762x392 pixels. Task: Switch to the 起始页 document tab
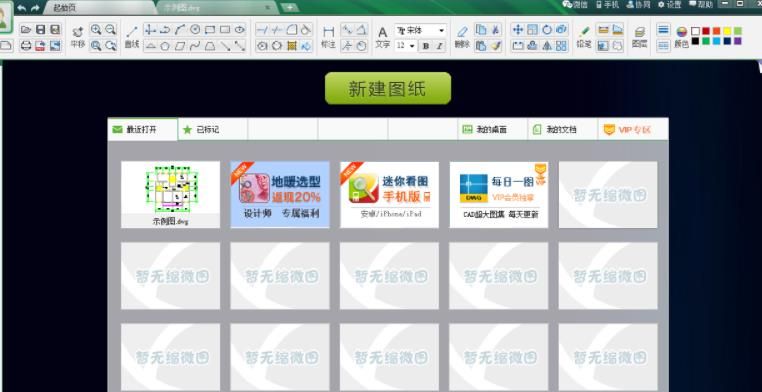pos(100,8)
